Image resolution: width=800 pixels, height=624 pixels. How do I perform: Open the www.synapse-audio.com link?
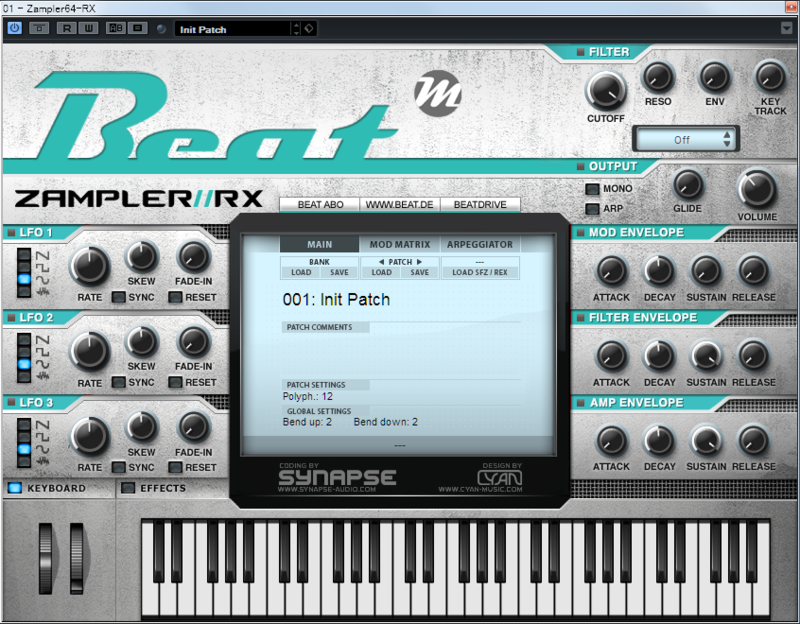327,489
